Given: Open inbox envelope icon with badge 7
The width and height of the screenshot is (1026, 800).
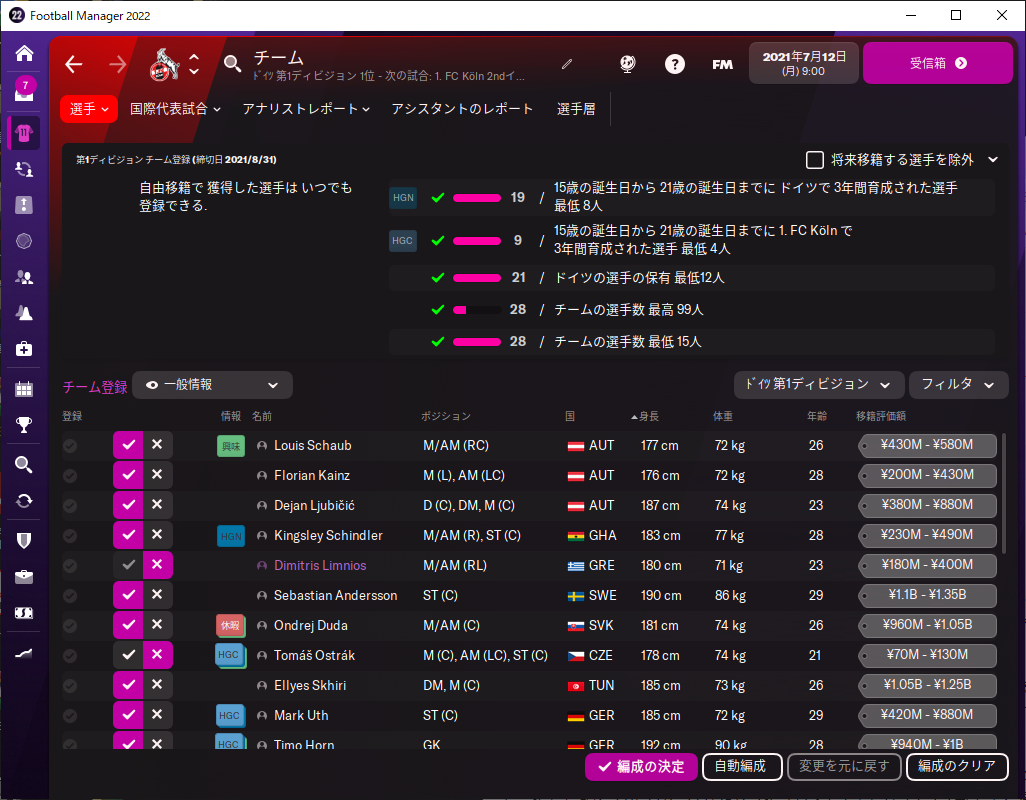Looking at the screenshot, I should point(24,90).
